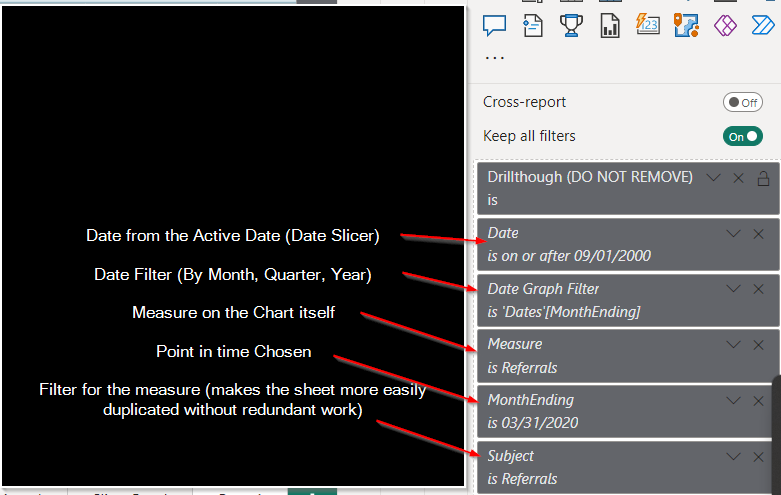Select the Paginated report visual icon

pos(610,25)
